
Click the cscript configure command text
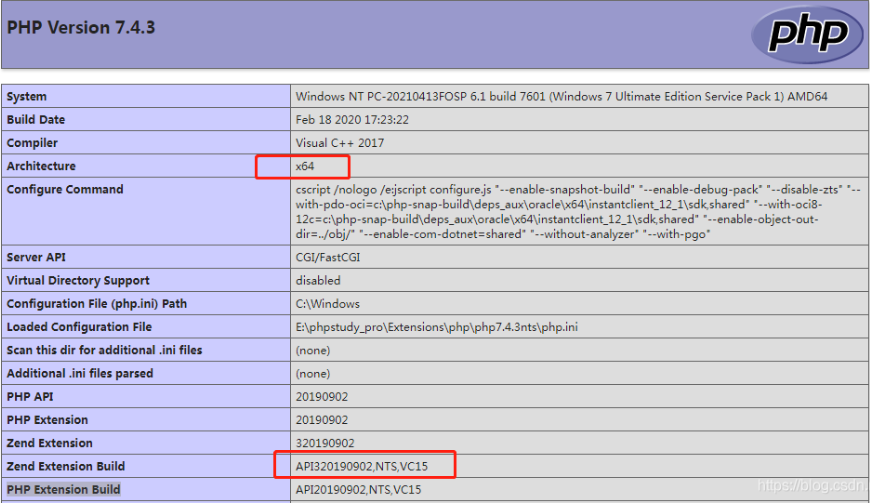coord(578,212)
